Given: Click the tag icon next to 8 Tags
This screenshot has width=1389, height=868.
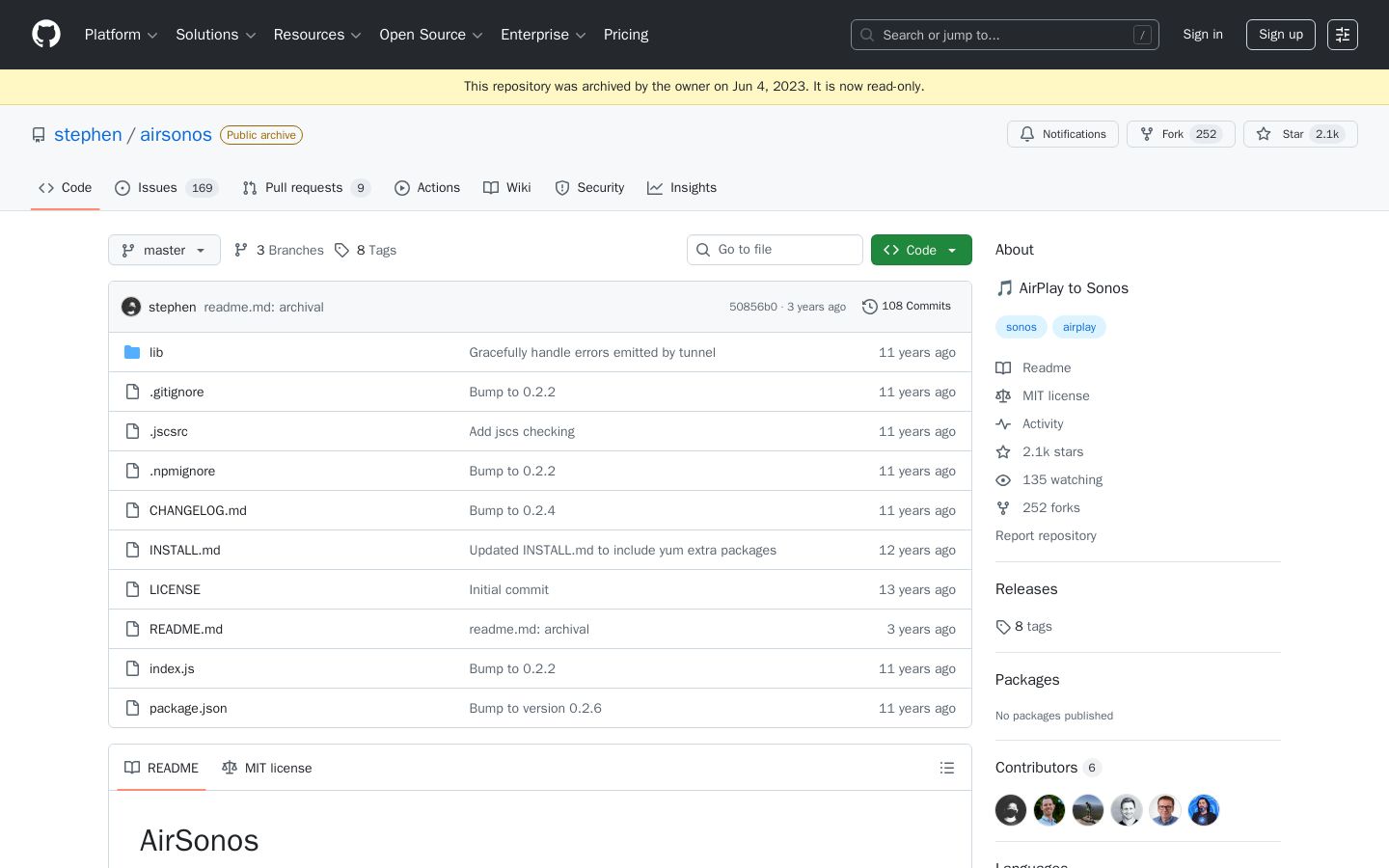Looking at the screenshot, I should 341,250.
